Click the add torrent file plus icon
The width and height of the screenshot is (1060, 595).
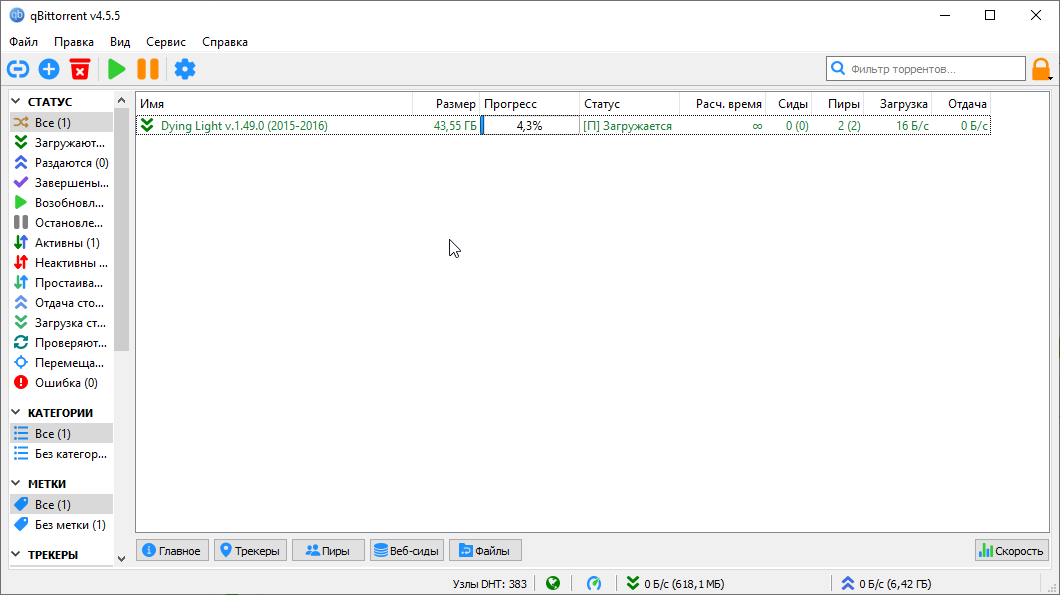click(x=49, y=69)
